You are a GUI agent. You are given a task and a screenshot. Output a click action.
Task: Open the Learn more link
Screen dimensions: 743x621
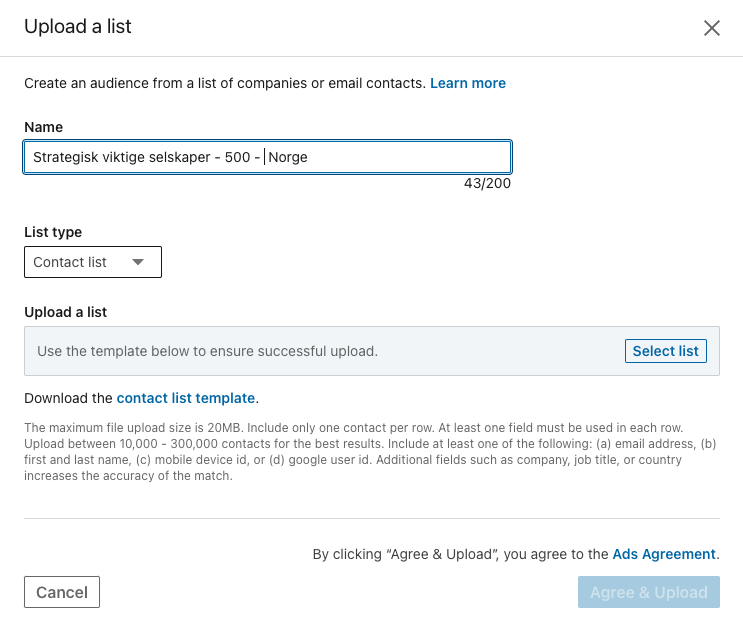tap(468, 83)
